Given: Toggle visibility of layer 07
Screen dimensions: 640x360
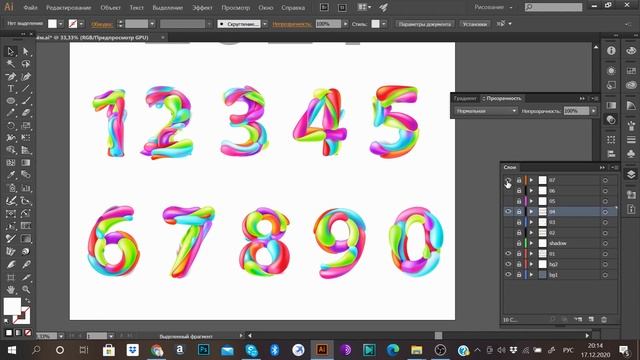Looking at the screenshot, I should 508,180.
